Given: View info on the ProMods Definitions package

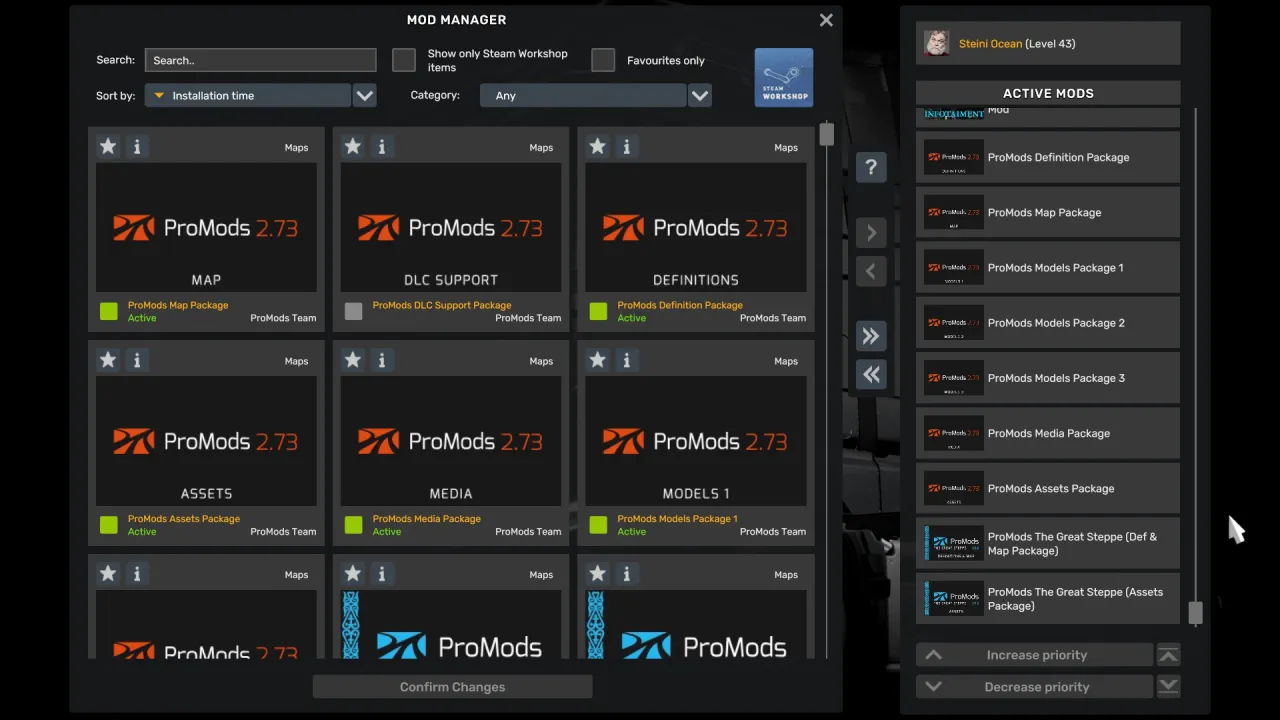Looking at the screenshot, I should [x=627, y=146].
